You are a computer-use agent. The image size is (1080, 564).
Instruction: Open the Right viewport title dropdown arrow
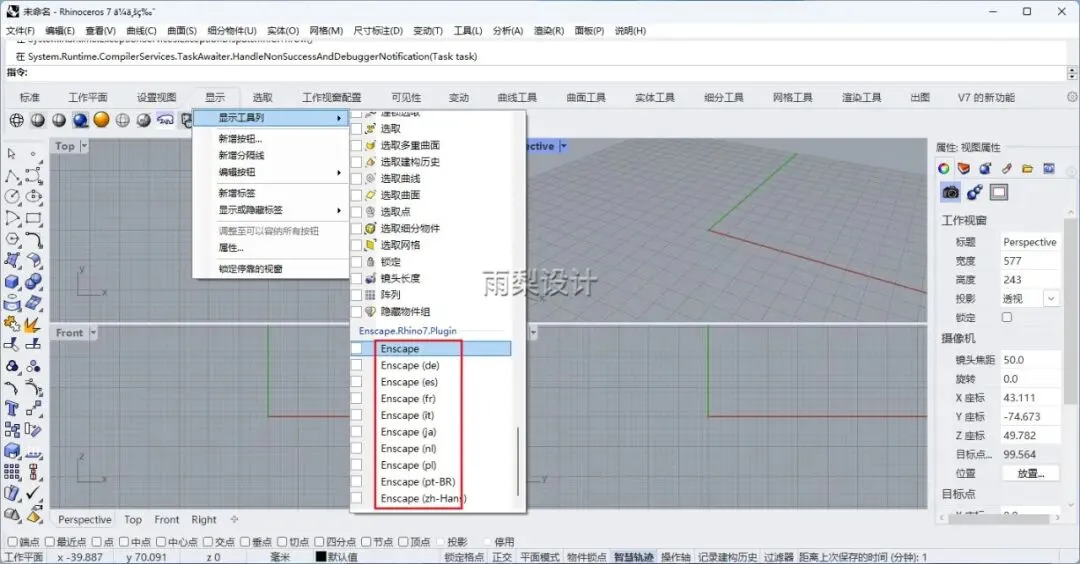pyautogui.click(x=533, y=333)
